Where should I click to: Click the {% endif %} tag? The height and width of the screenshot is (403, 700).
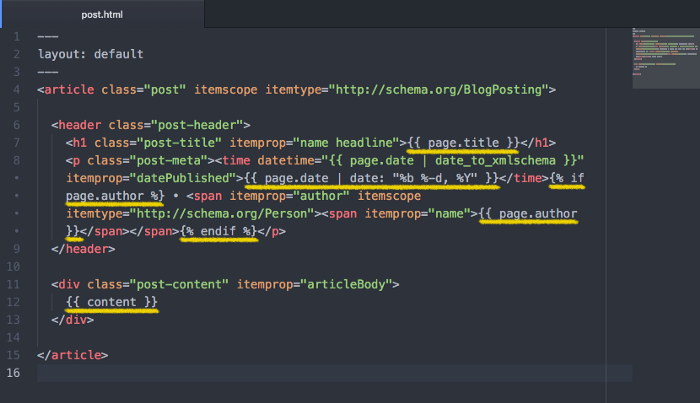219,231
